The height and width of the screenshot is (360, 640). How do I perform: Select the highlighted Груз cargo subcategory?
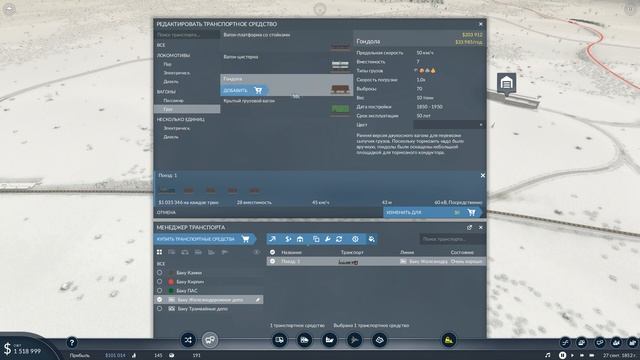187,109
